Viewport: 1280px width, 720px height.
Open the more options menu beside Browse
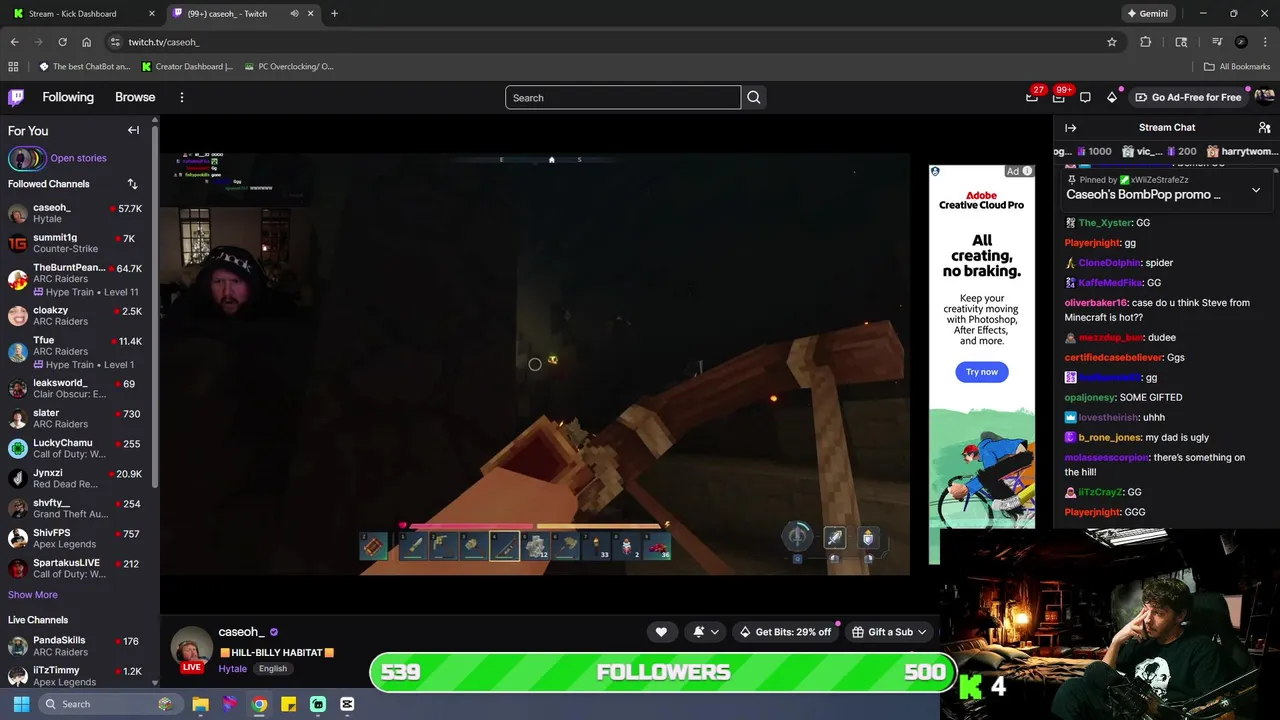182,97
